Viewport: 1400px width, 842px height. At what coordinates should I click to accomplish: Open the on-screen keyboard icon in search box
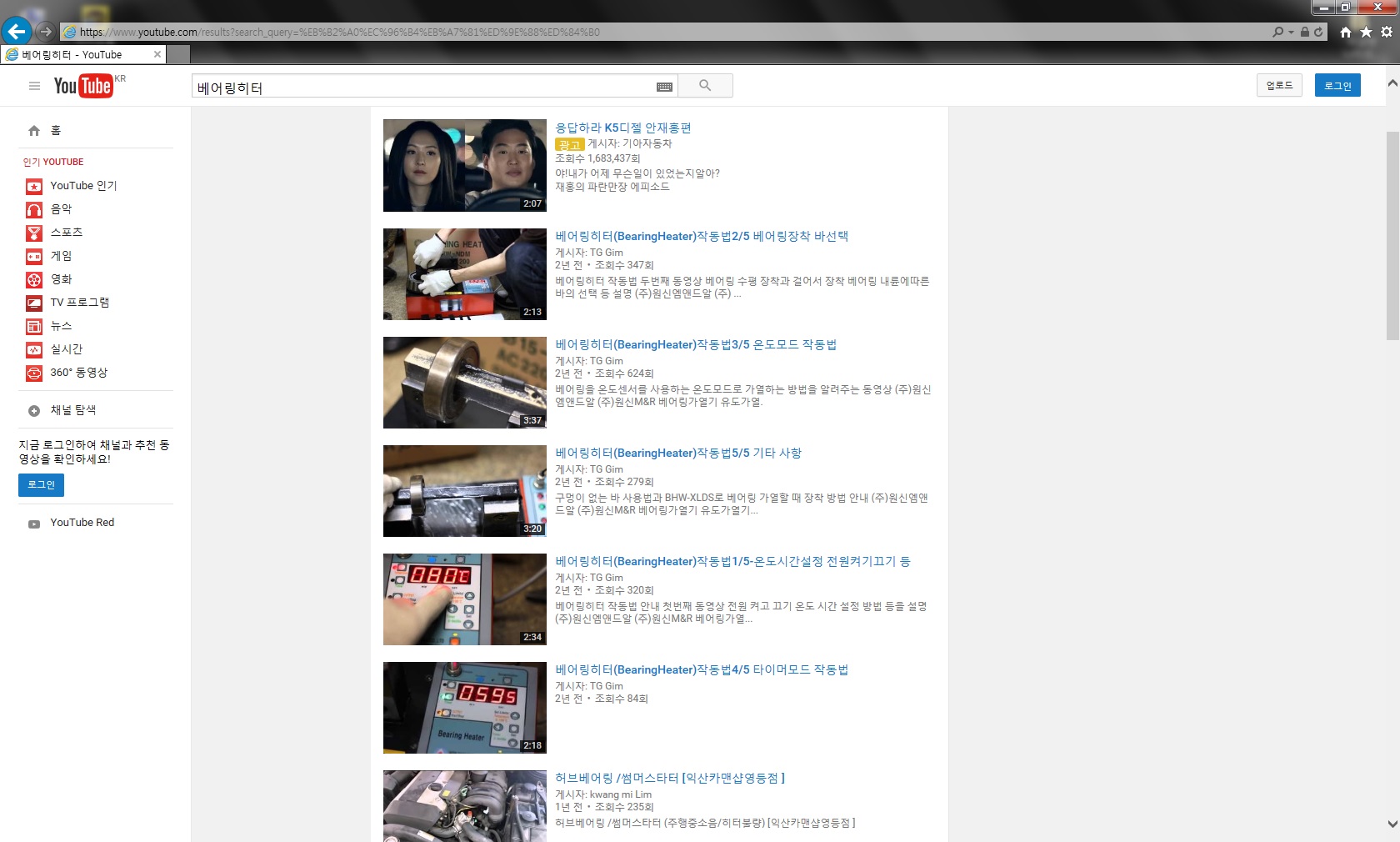click(664, 87)
